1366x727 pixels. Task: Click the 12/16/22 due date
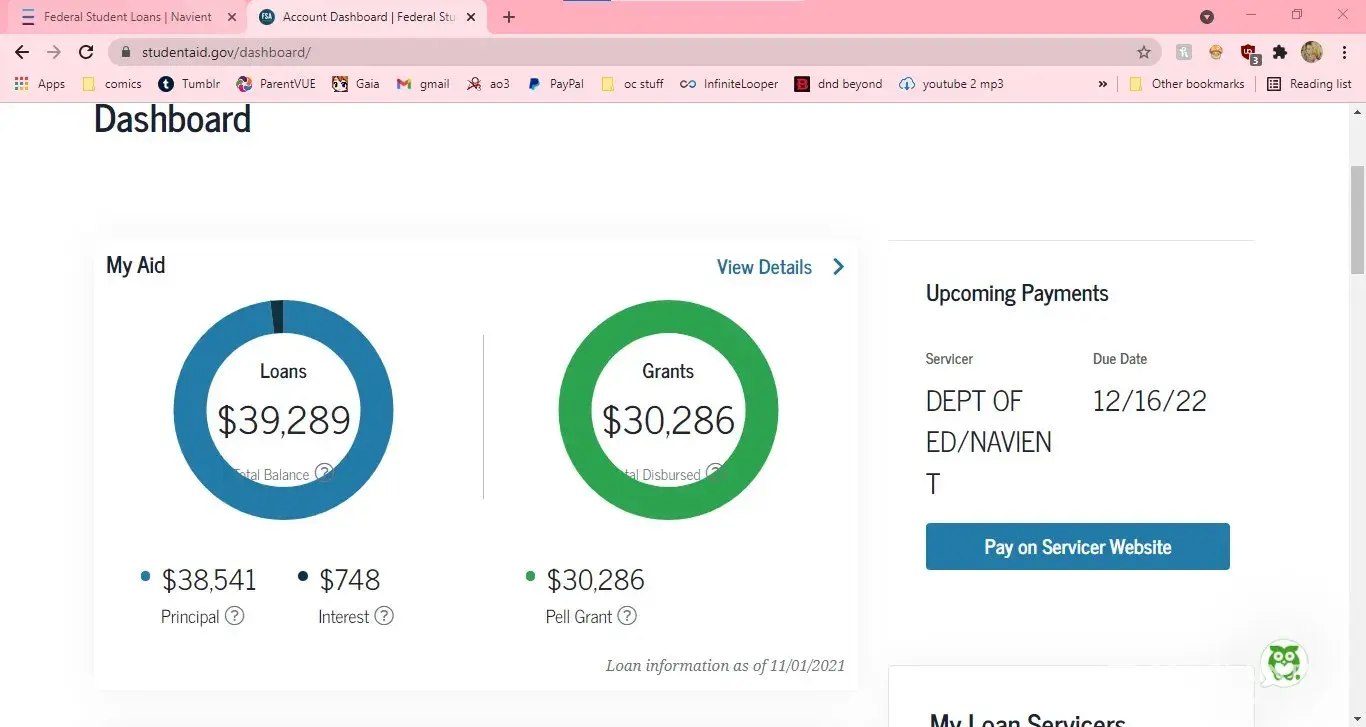[1150, 401]
